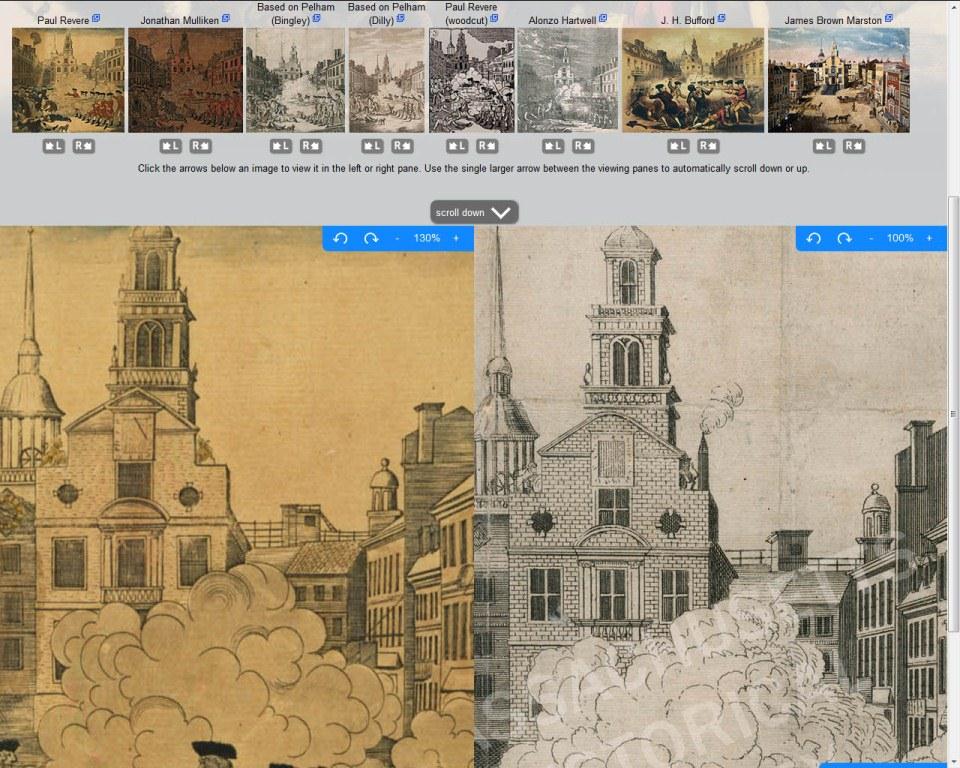Viewport: 960px width, 768px height.
Task: Open Paul Revere external link icon
Action: click(x=96, y=19)
